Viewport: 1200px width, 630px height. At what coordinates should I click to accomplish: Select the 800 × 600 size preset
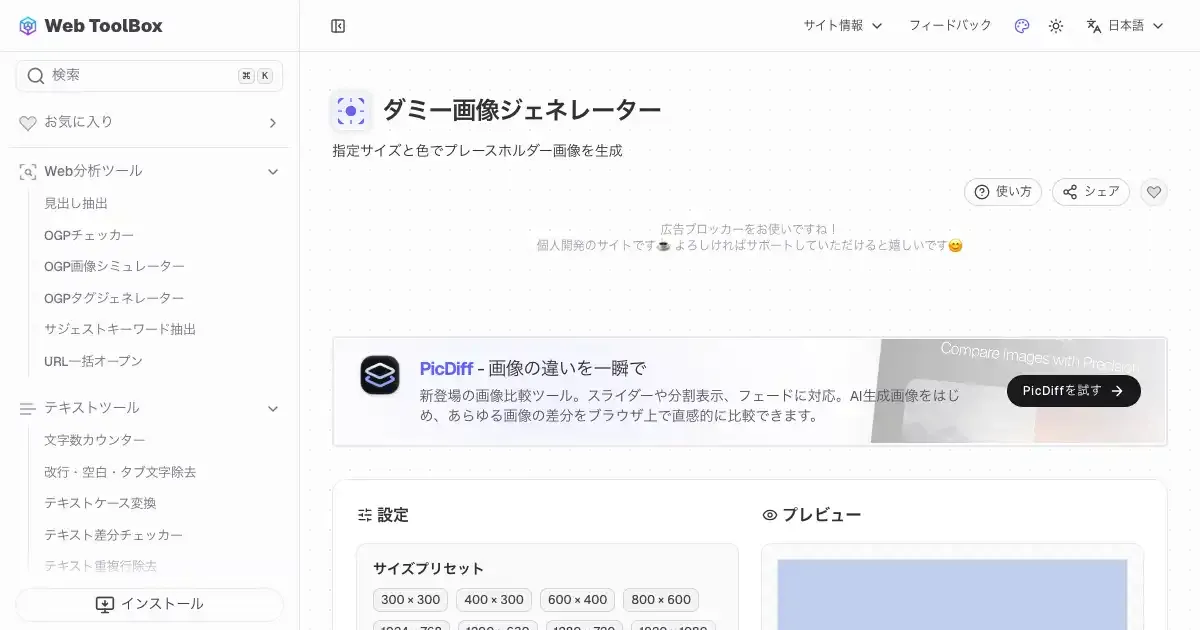pos(661,600)
